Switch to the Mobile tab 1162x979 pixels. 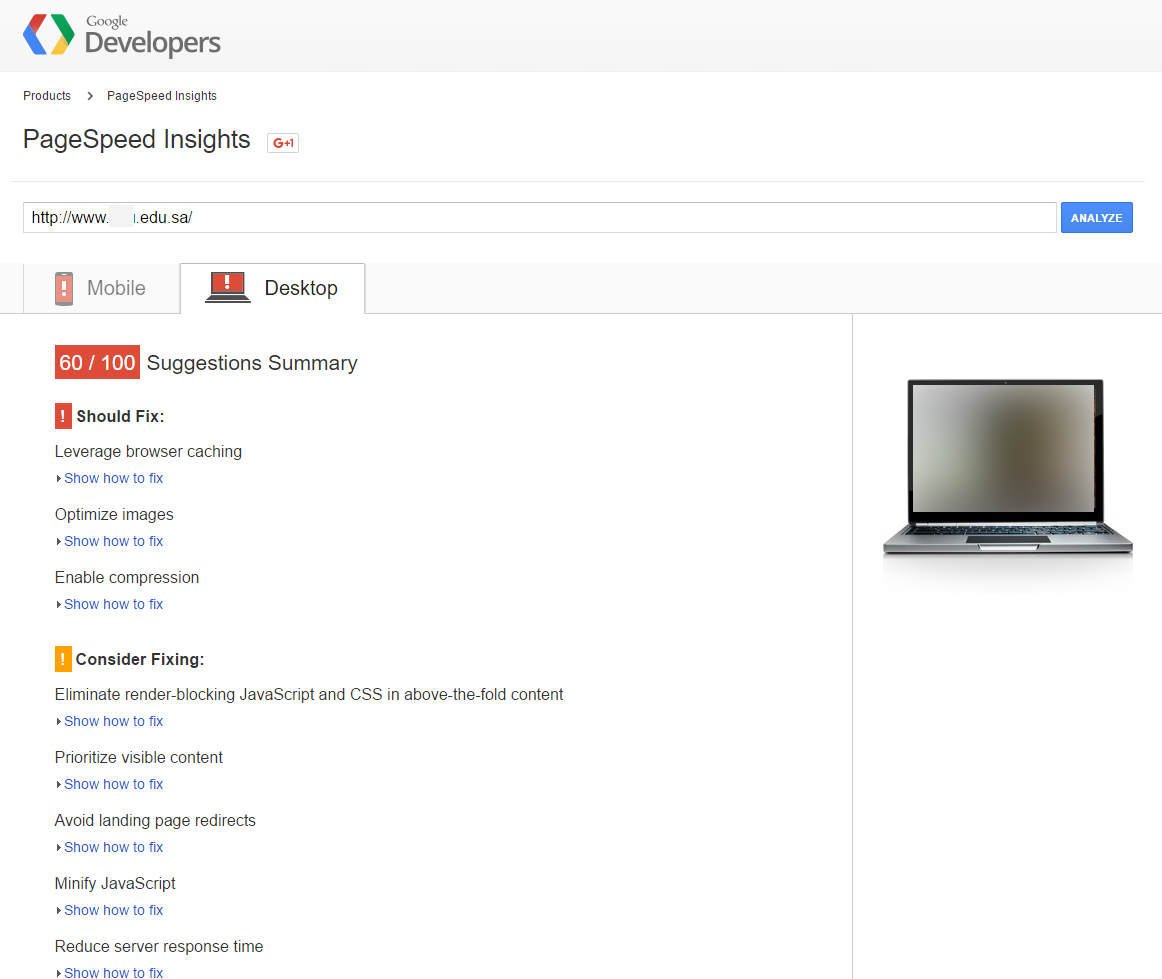[x=116, y=288]
